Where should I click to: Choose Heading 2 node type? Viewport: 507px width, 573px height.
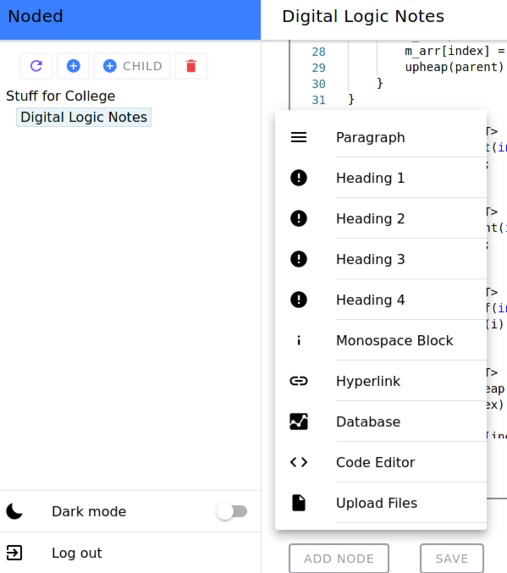[381, 219]
